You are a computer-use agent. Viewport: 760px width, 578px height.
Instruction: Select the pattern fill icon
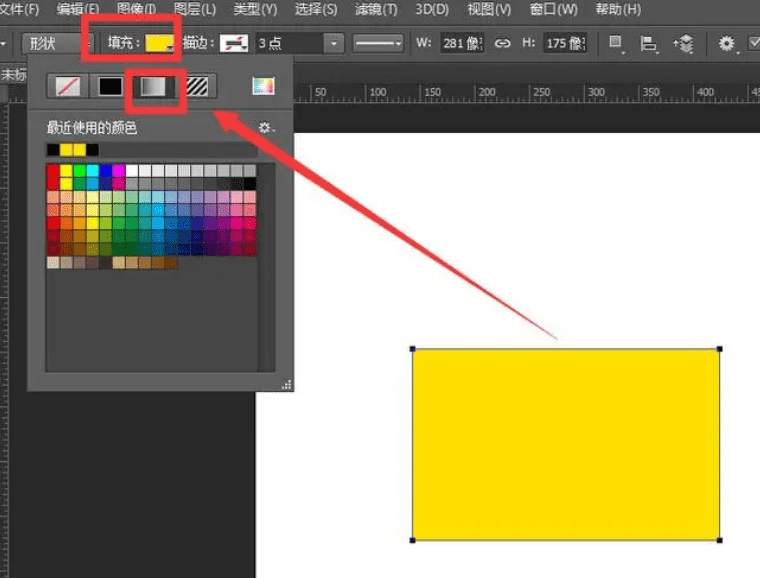coord(197,87)
